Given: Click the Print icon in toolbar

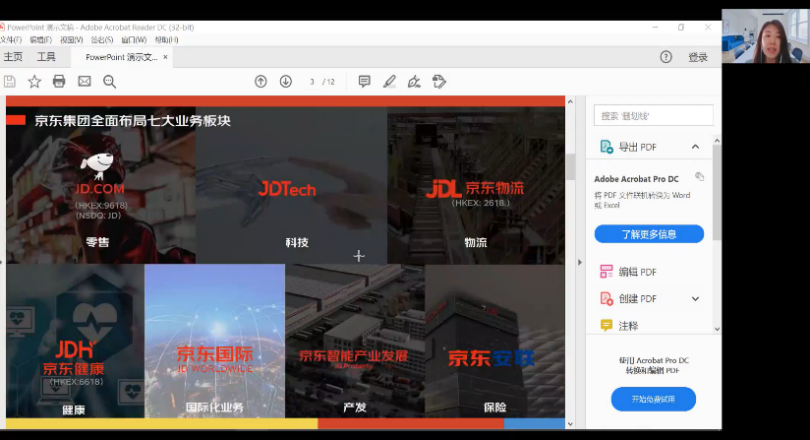Looking at the screenshot, I should click(x=59, y=81).
